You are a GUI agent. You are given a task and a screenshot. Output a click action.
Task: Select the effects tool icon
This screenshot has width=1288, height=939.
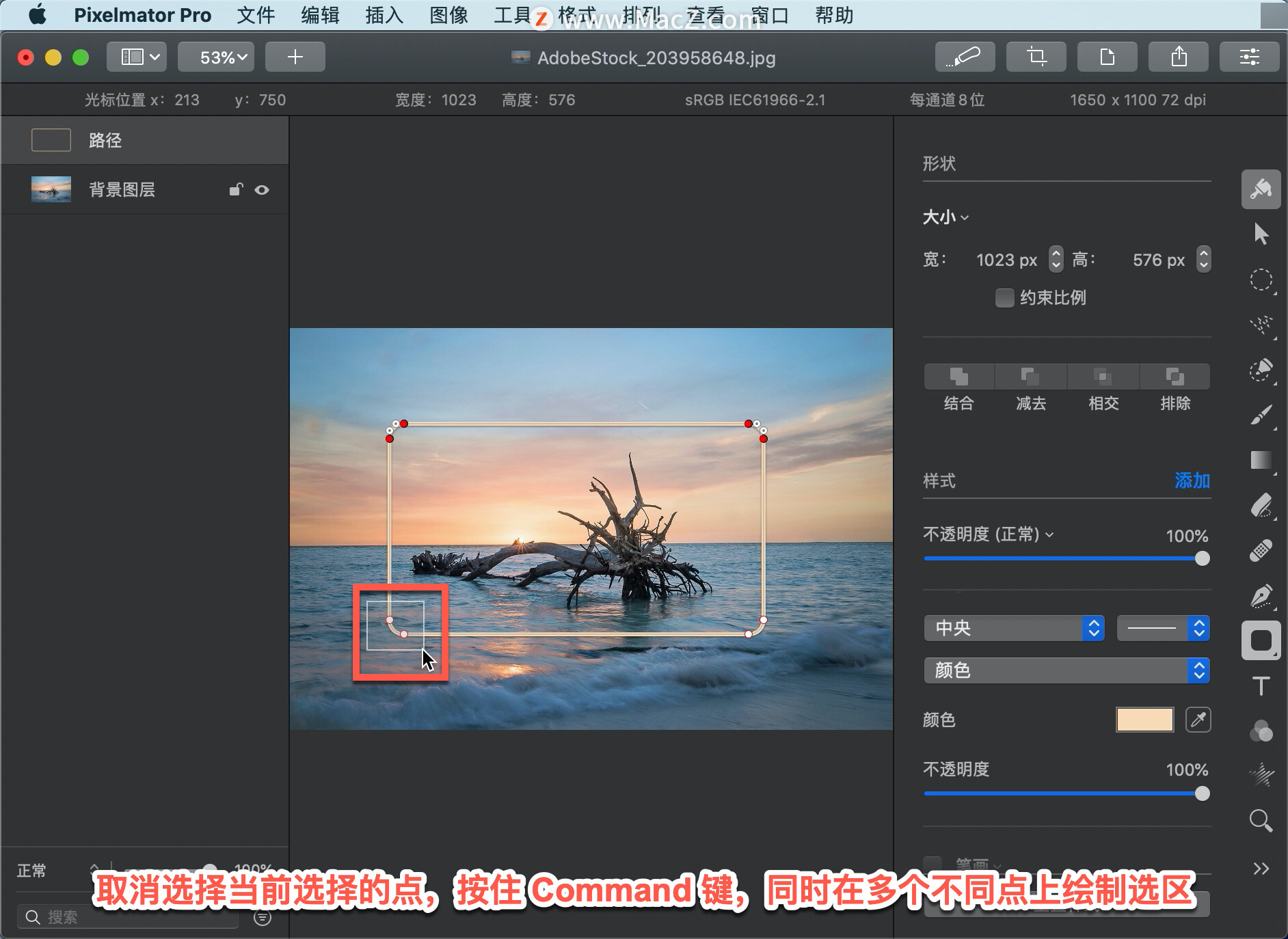pyautogui.click(x=1261, y=775)
